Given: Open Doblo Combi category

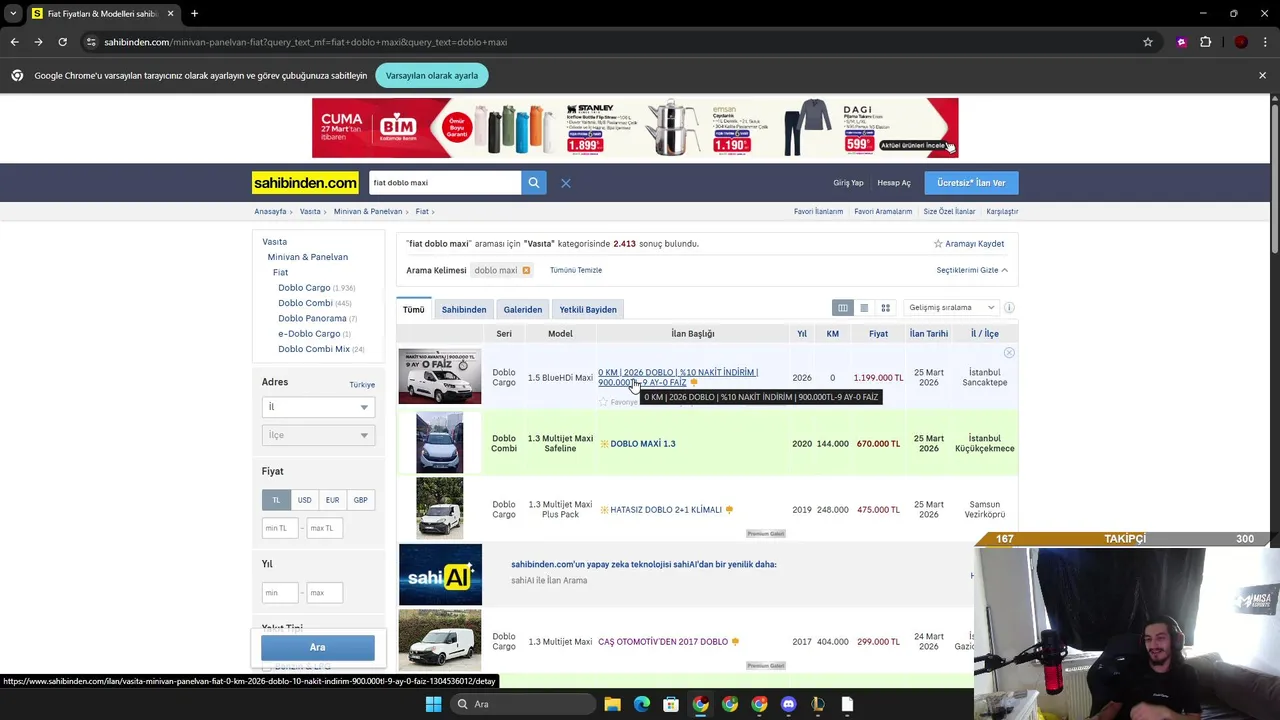Looking at the screenshot, I should pyautogui.click(x=305, y=303).
